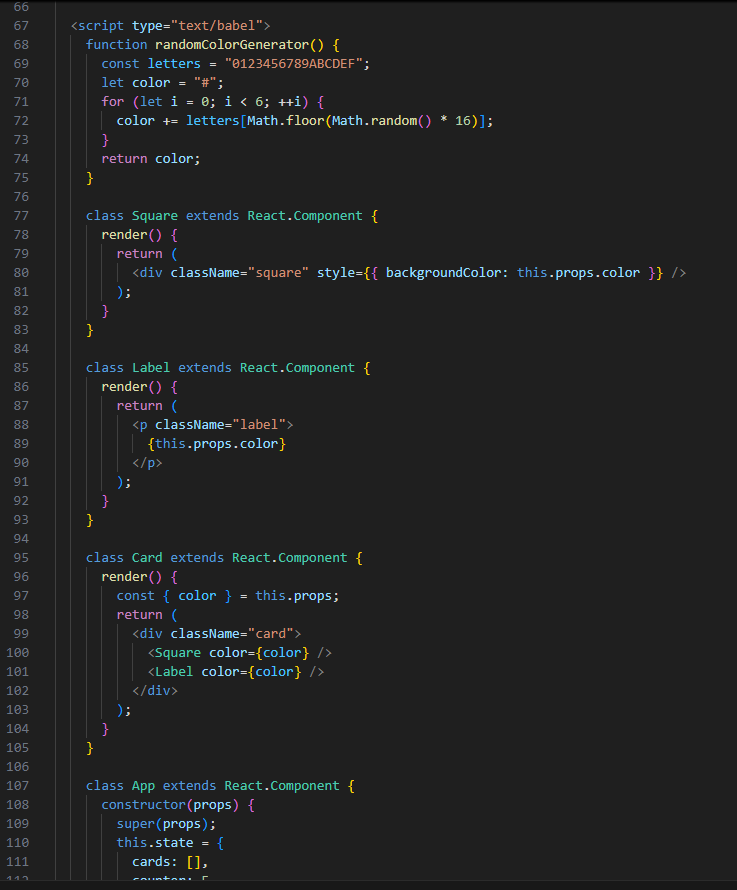Click constructor(props) on line 108
This screenshot has height=890, width=737.
click(x=170, y=805)
